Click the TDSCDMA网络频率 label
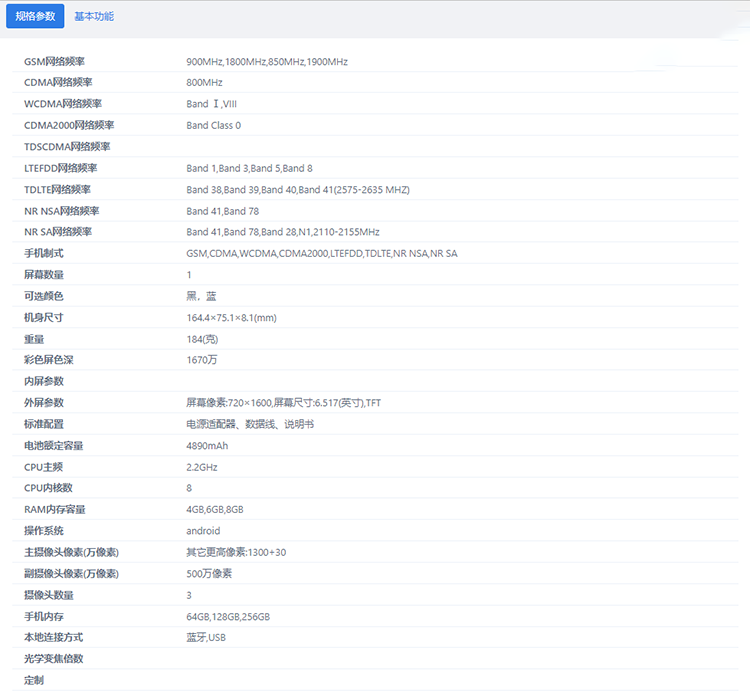The width and height of the screenshot is (750, 693). click(x=67, y=146)
